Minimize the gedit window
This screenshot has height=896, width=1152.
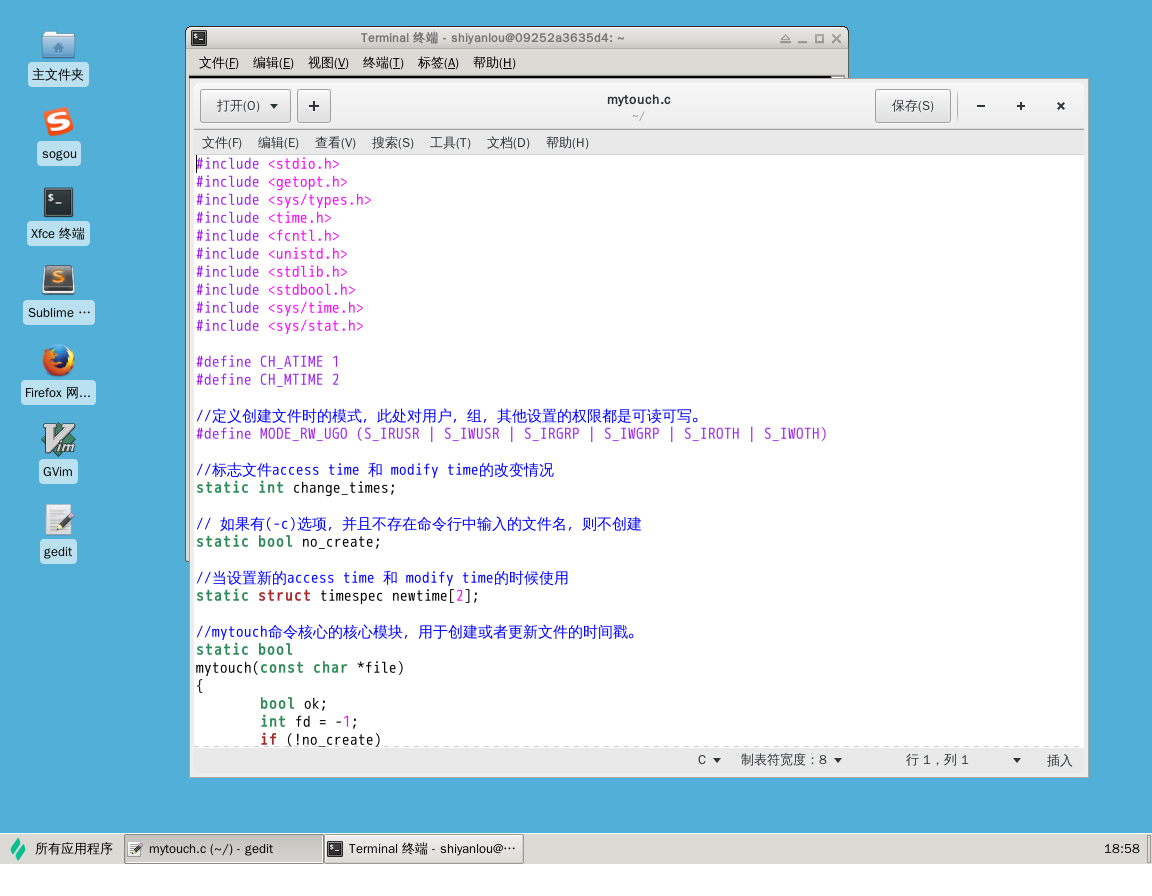pyautogui.click(x=981, y=106)
